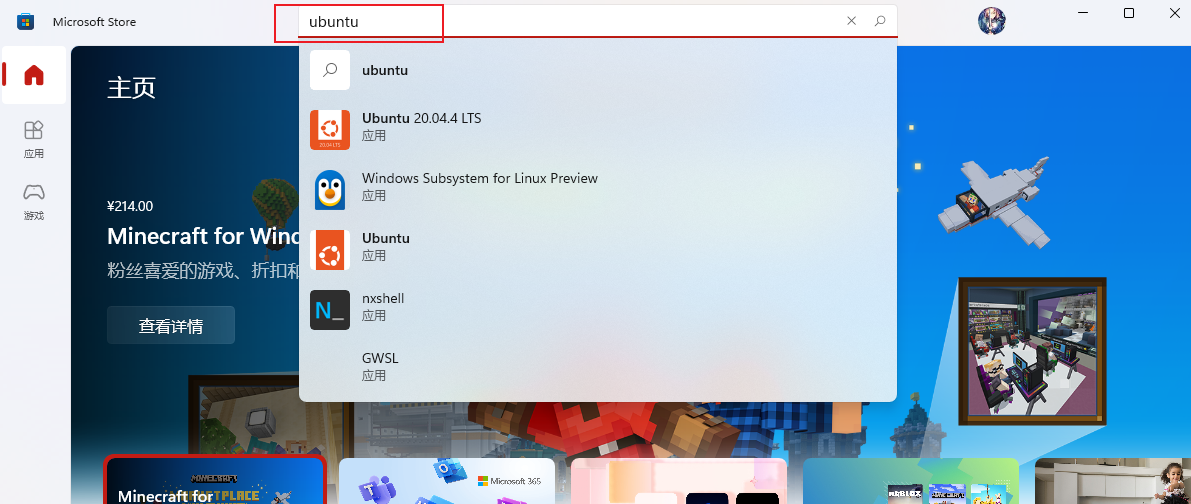
Task: Click the Linux penguin app icon
Action: [x=330, y=190]
